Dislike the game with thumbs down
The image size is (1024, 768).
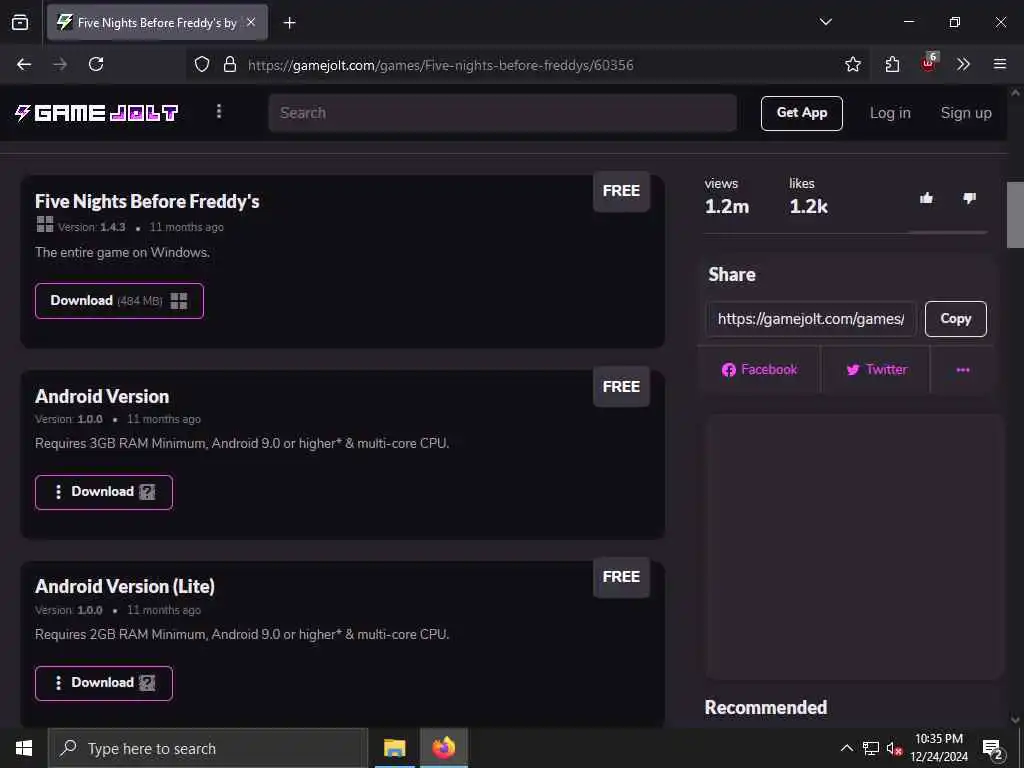click(969, 198)
